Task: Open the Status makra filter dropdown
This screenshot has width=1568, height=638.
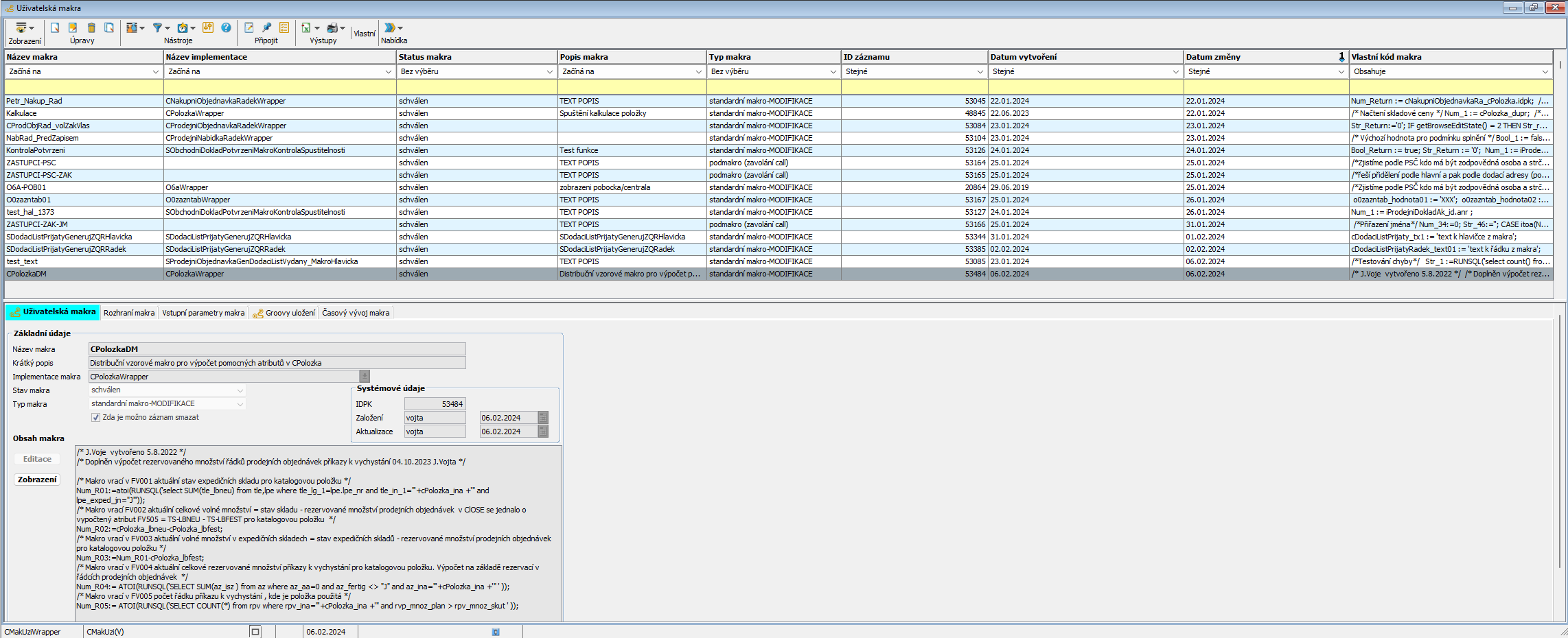Action: [x=549, y=71]
